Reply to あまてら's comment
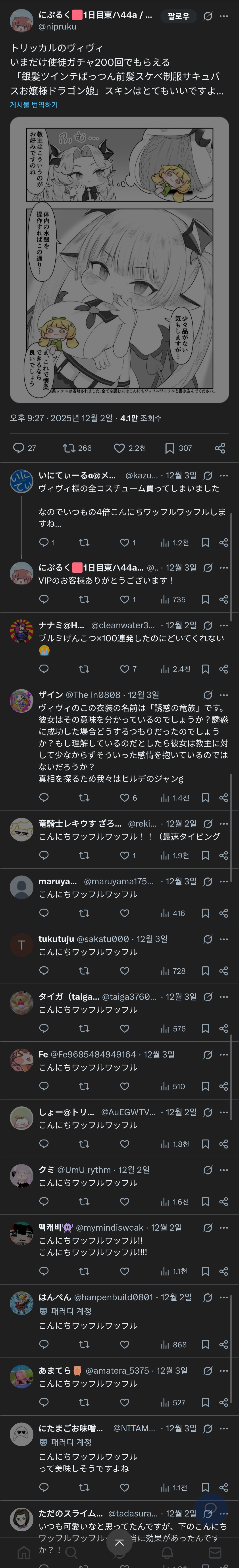The width and height of the screenshot is (239, 1568). [44, 1402]
